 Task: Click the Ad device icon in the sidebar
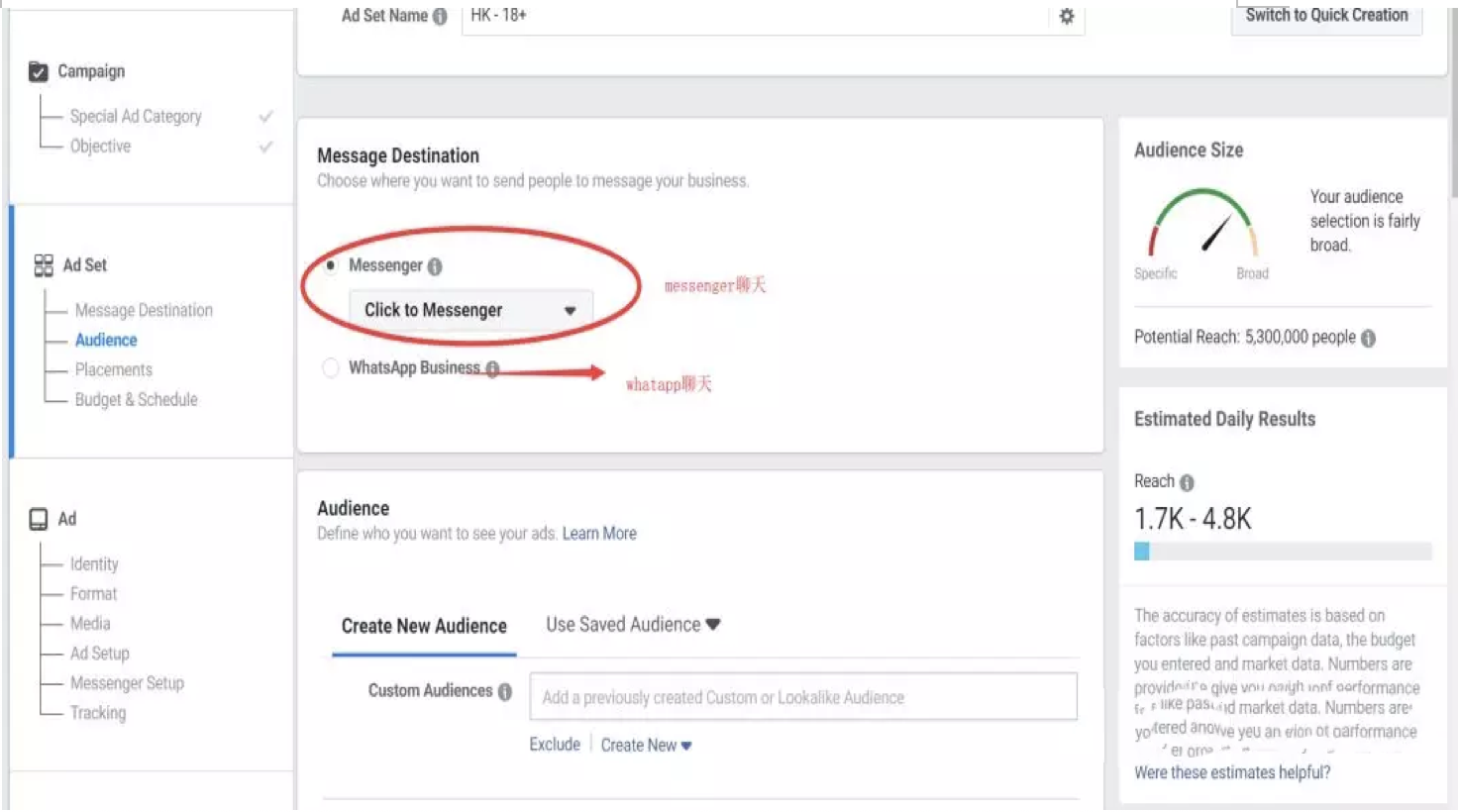(36, 518)
